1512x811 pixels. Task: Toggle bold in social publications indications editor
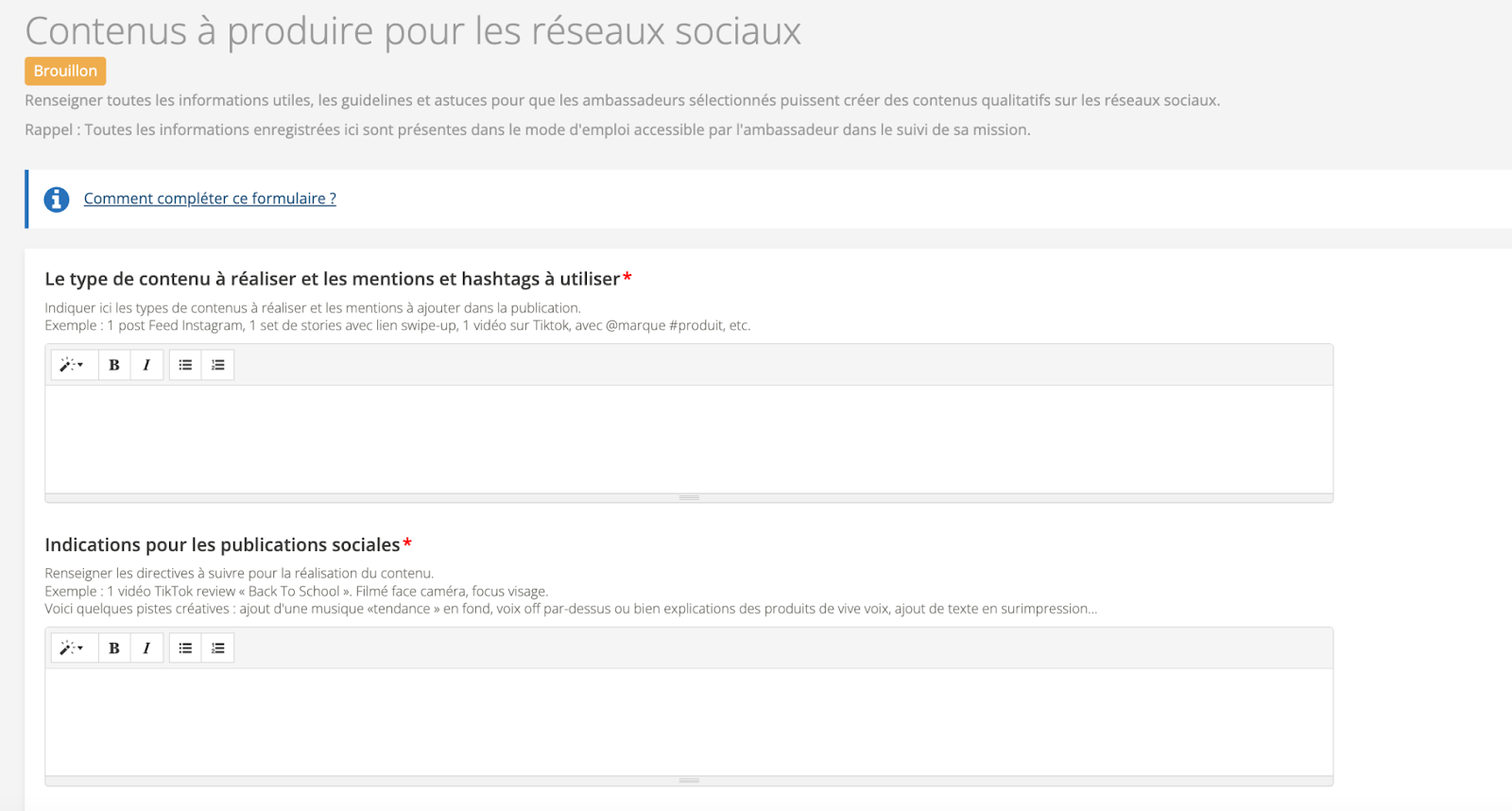pyautogui.click(x=114, y=648)
